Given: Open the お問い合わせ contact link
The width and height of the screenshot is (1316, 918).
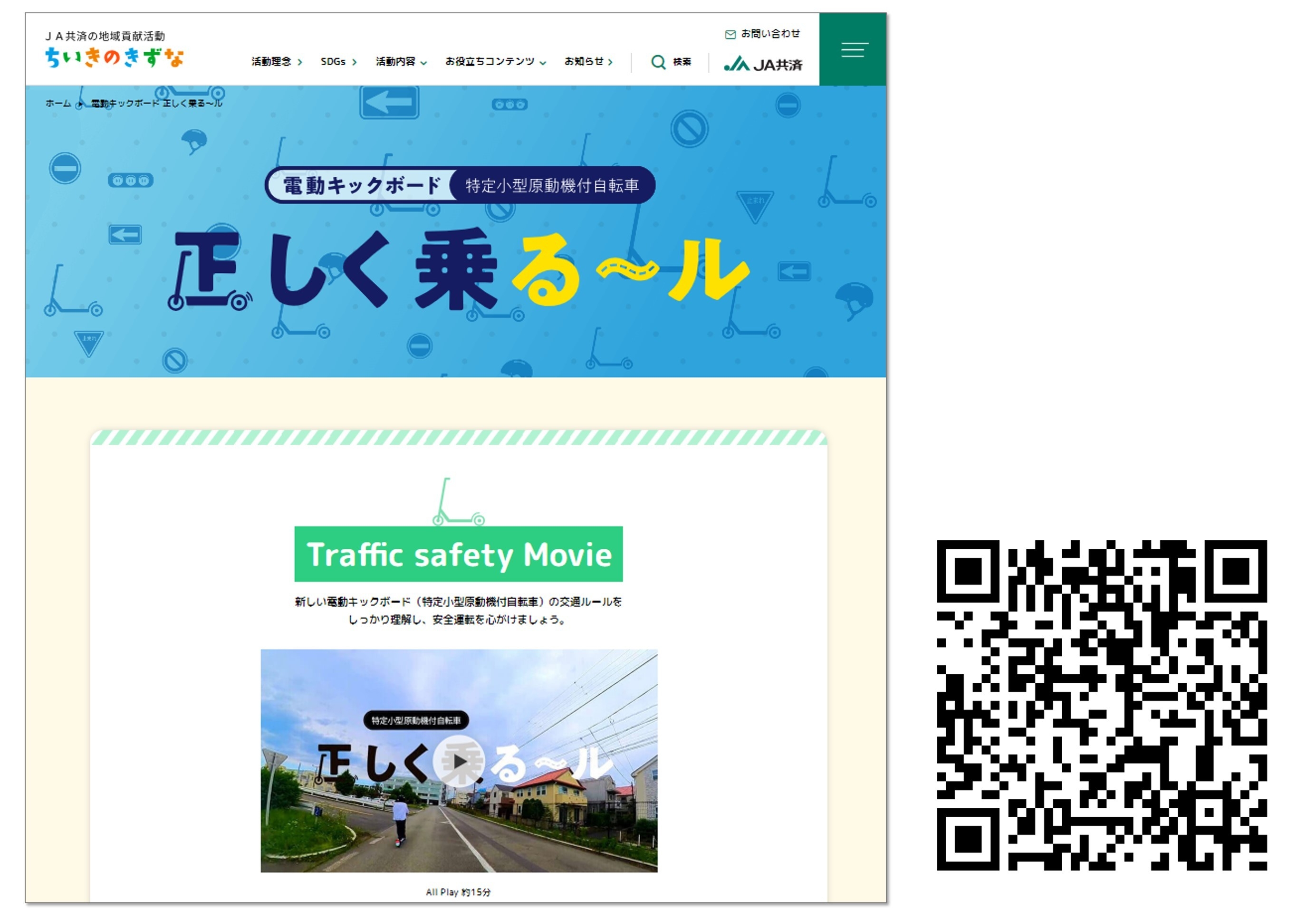Looking at the screenshot, I should (771, 34).
